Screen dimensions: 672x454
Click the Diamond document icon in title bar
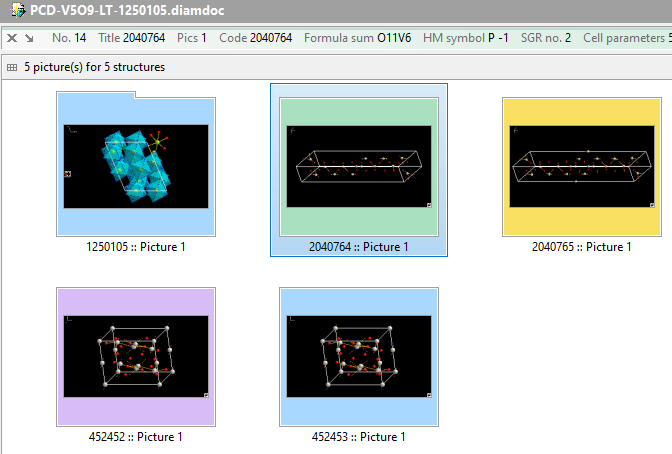pyautogui.click(x=16, y=10)
